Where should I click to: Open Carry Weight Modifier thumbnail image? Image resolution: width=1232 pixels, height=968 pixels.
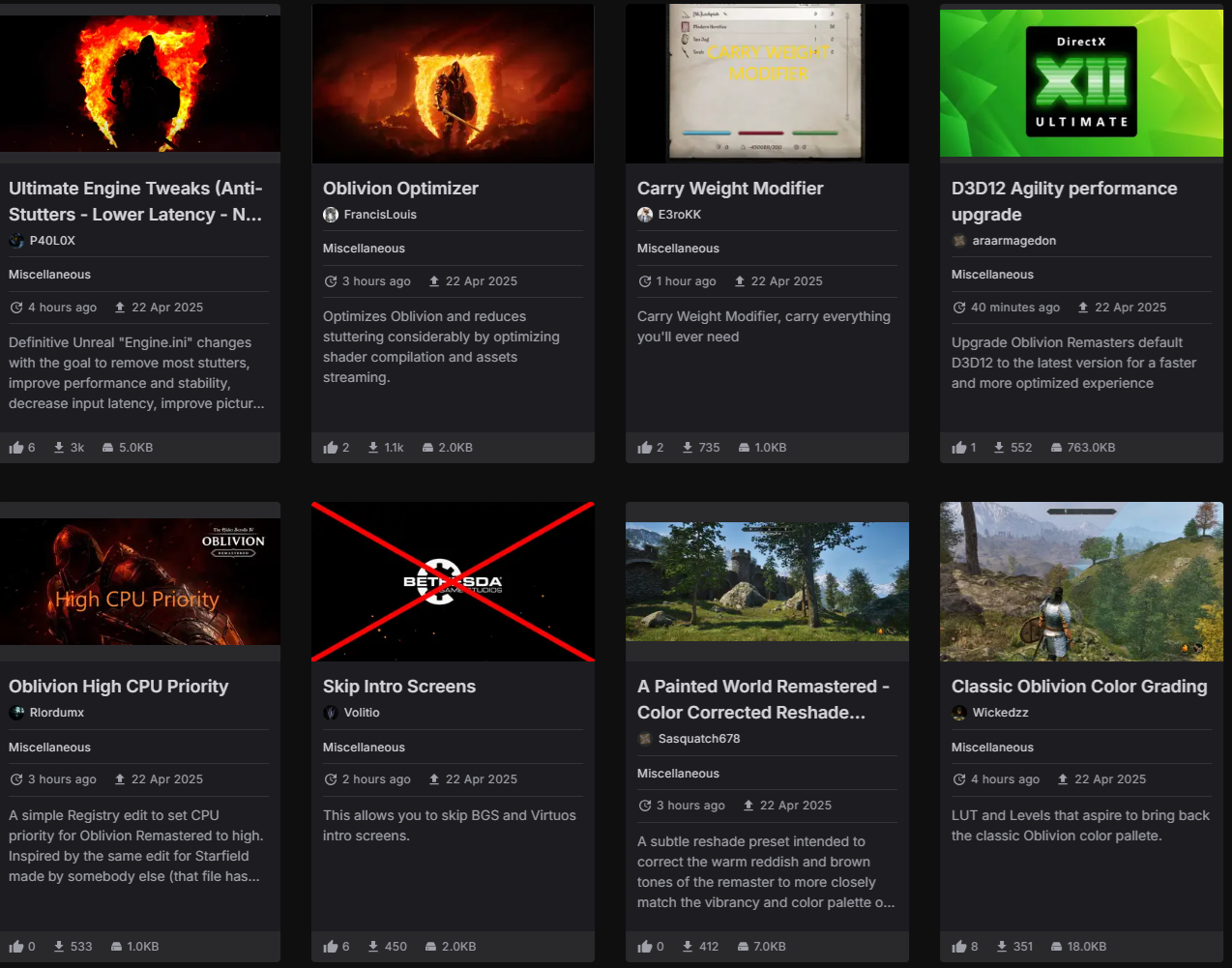click(767, 83)
